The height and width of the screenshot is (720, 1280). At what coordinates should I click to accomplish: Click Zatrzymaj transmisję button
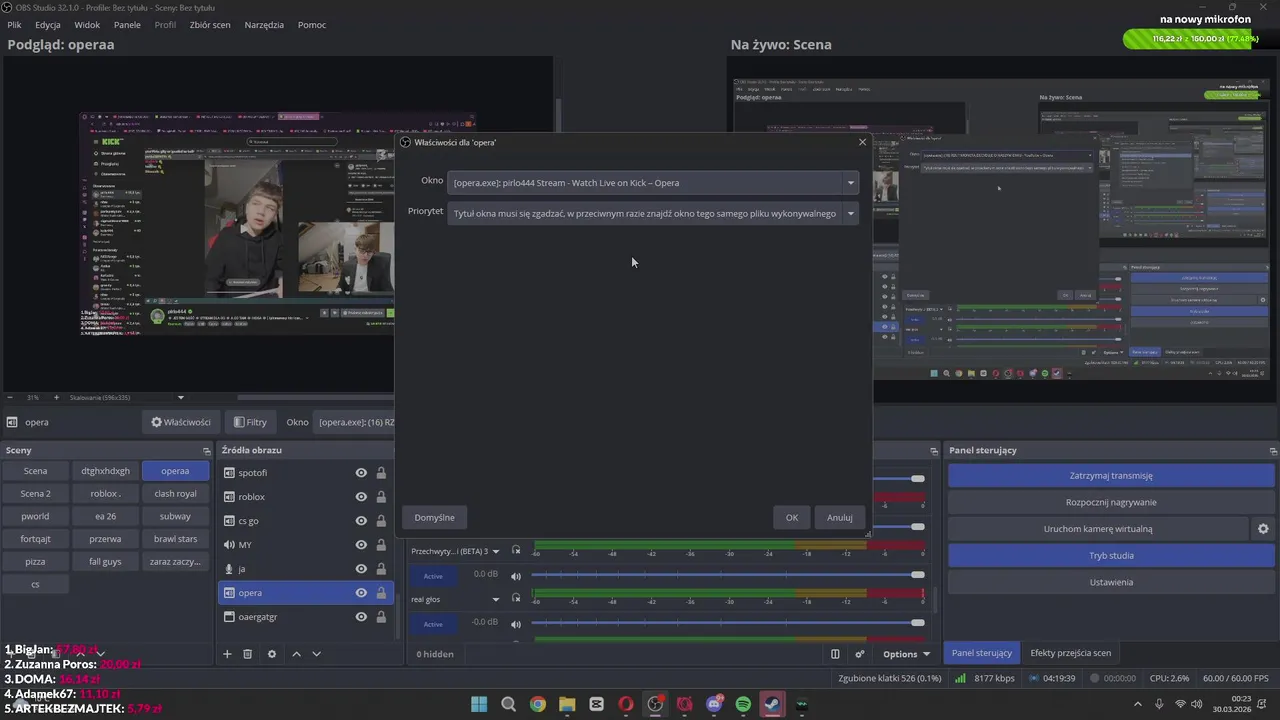pyautogui.click(x=1111, y=476)
